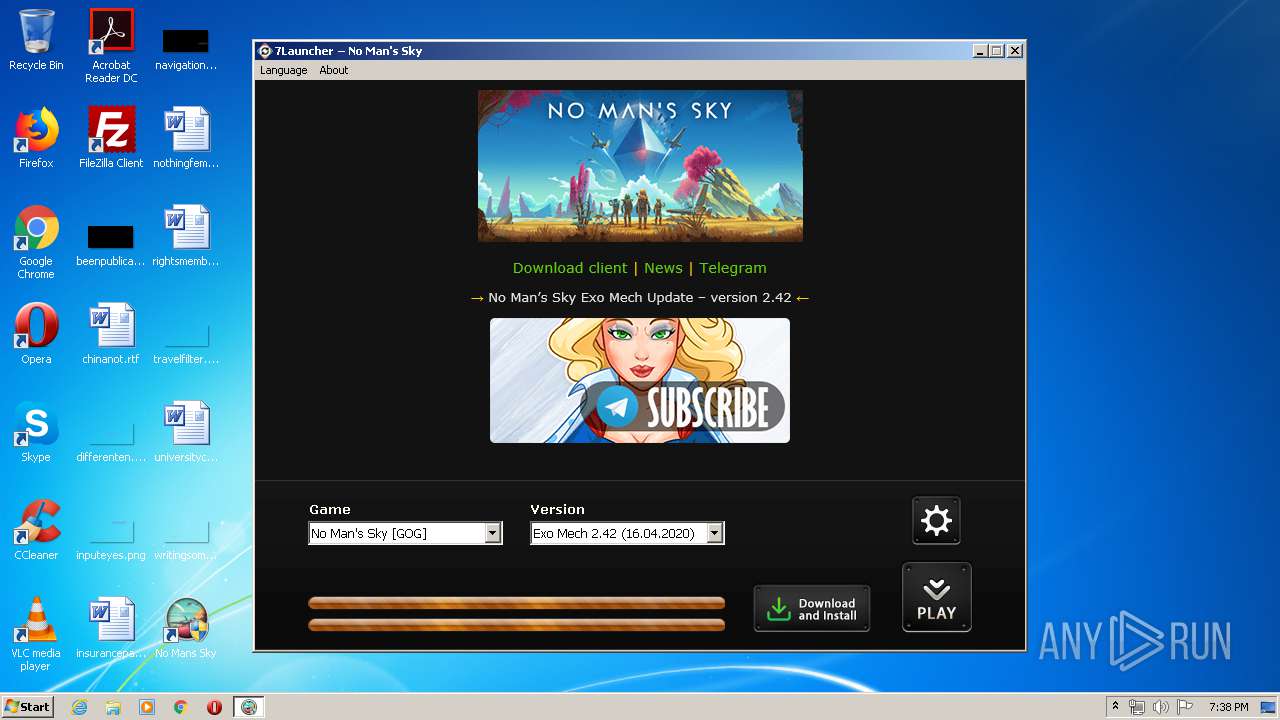Select the nothingfem document icon
The height and width of the screenshot is (720, 1280).
[x=186, y=138]
